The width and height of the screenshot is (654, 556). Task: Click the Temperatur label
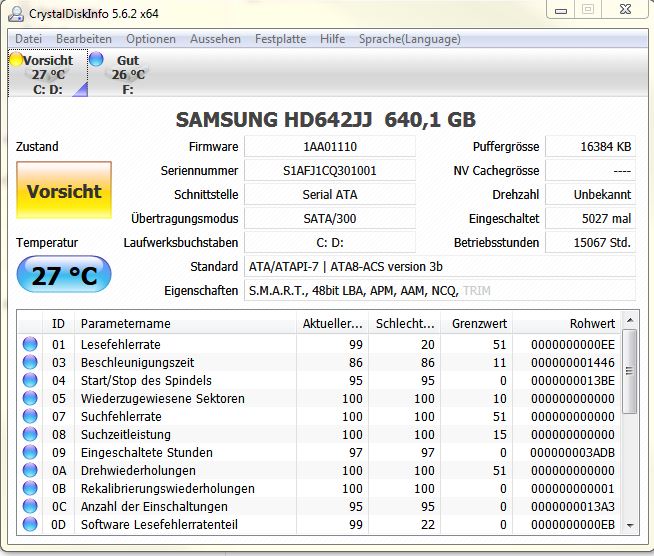coord(47,242)
